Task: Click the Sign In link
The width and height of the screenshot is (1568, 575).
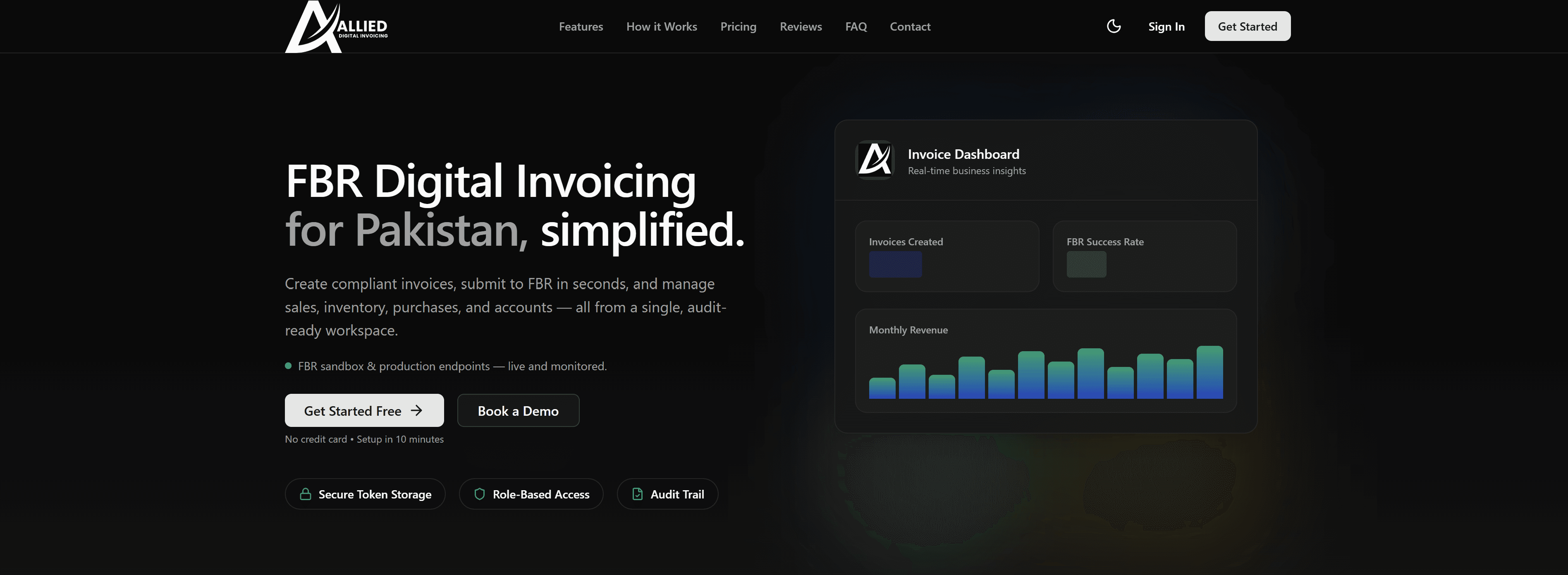Action: coord(1166,26)
